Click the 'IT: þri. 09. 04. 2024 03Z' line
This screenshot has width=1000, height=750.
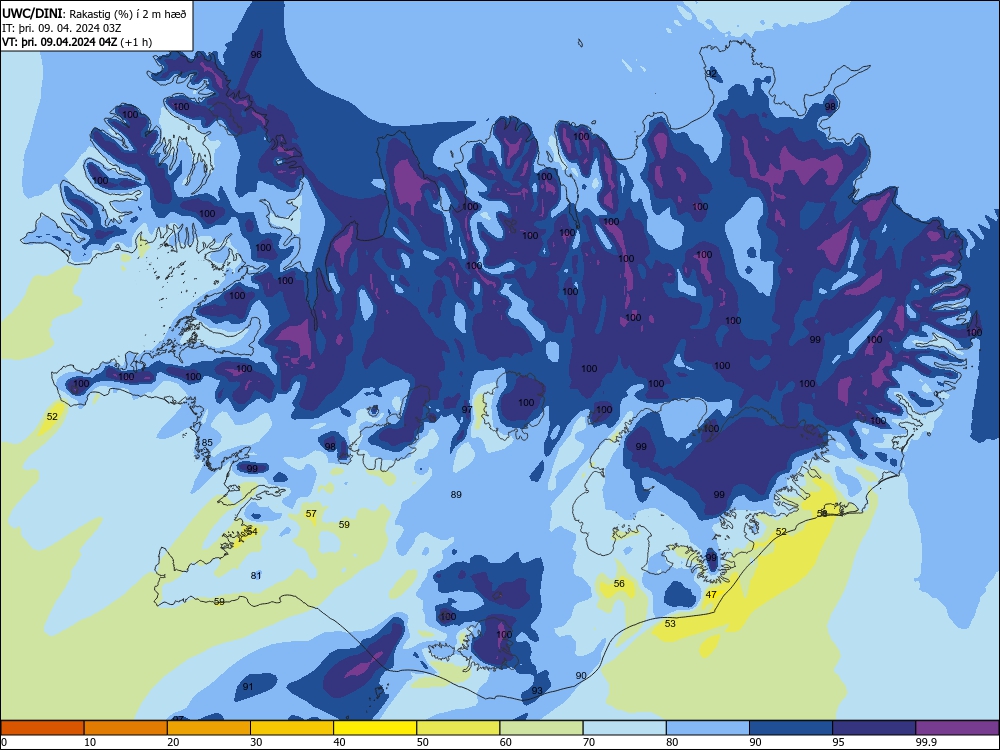point(62,28)
